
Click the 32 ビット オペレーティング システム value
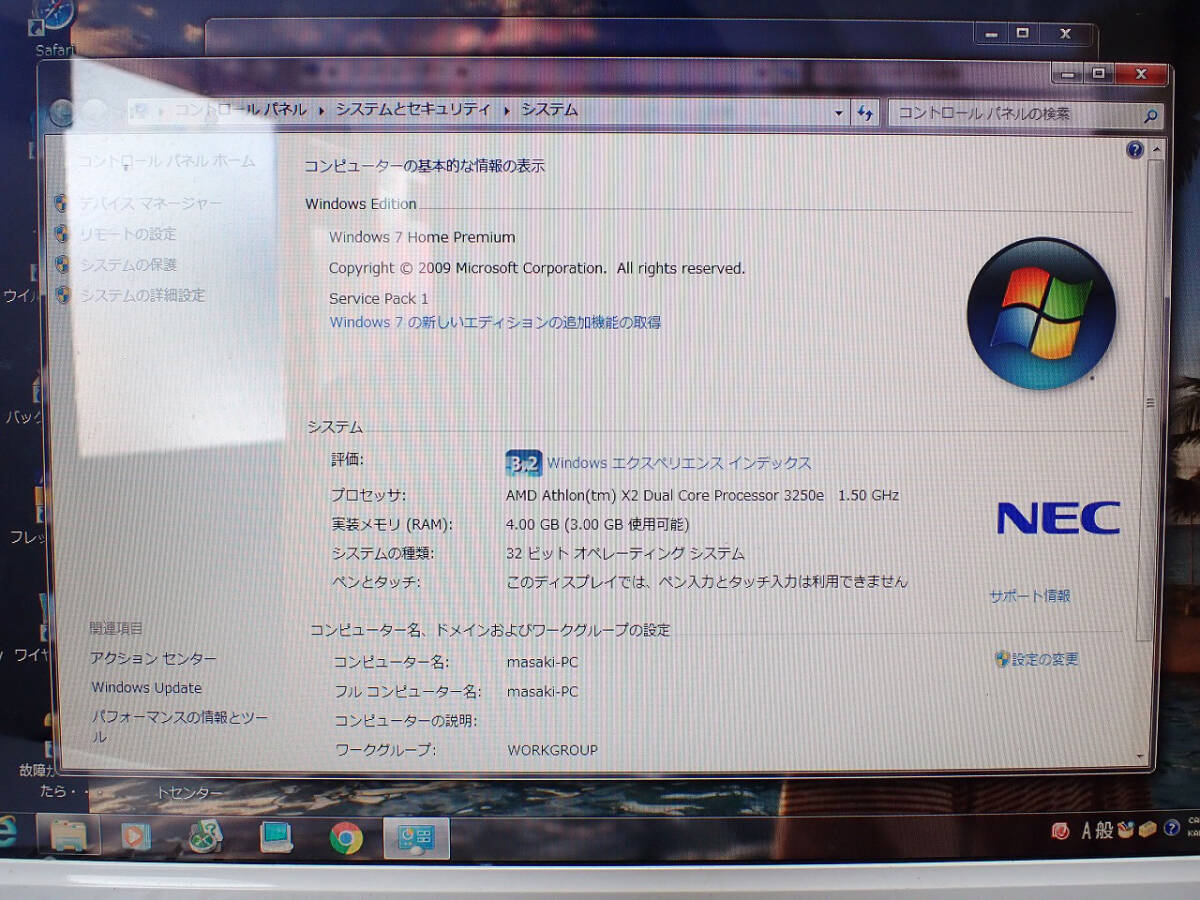625,553
